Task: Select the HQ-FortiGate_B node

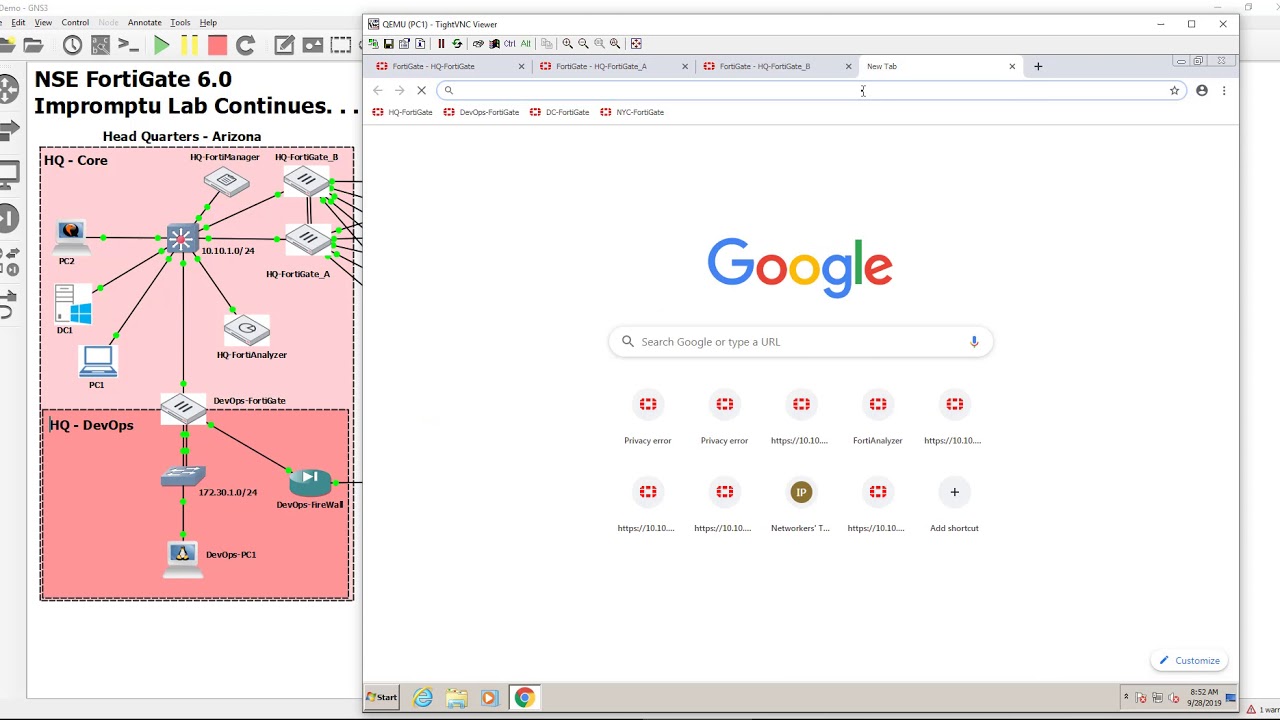Action: tap(306, 181)
